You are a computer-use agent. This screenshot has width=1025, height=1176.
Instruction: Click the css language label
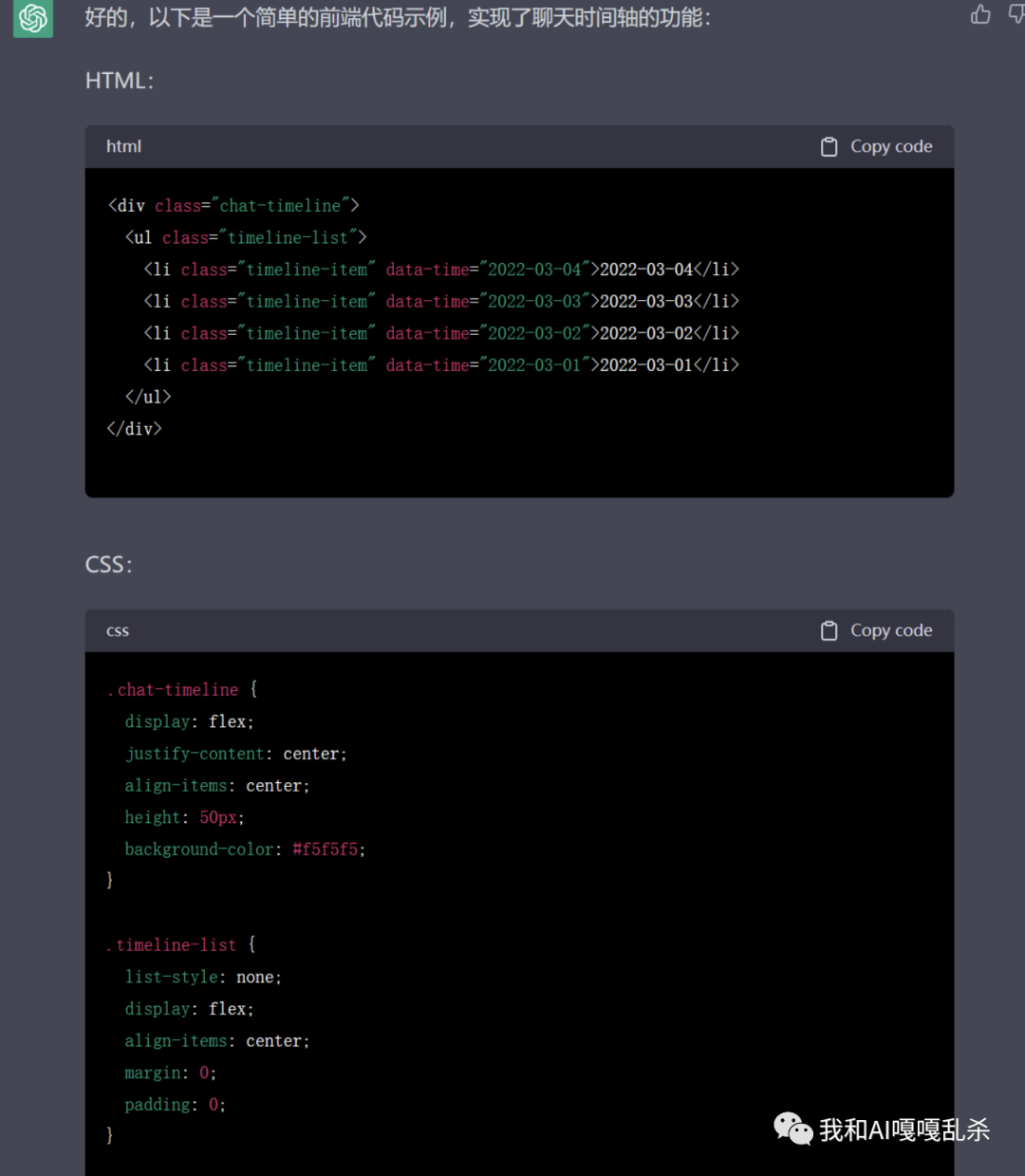(118, 630)
